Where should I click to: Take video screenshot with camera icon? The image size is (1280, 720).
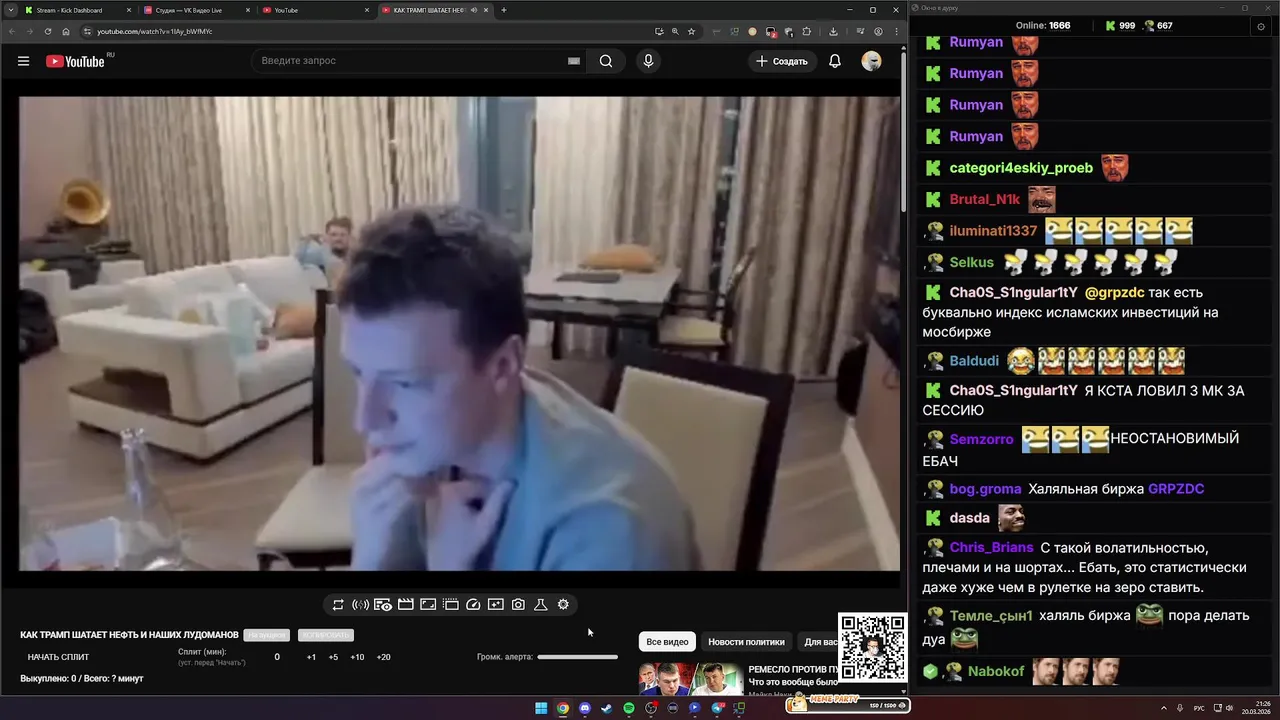pos(518,605)
